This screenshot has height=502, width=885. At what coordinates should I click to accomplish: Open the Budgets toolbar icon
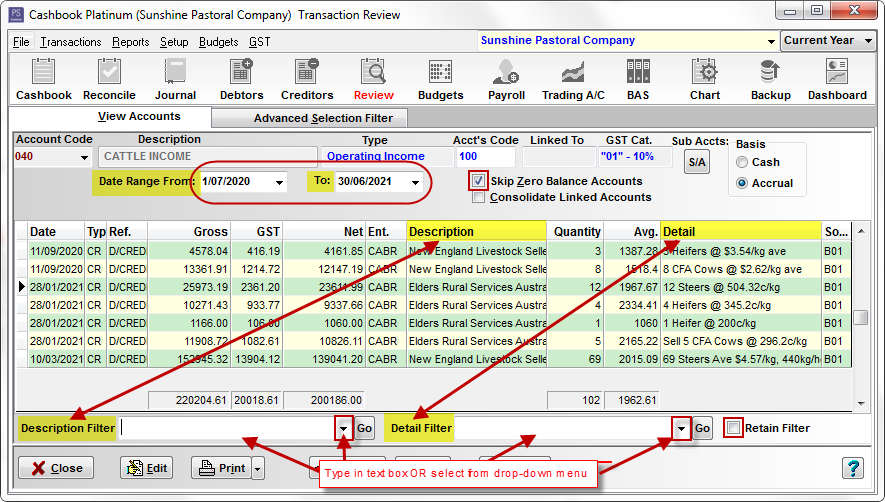pos(440,80)
